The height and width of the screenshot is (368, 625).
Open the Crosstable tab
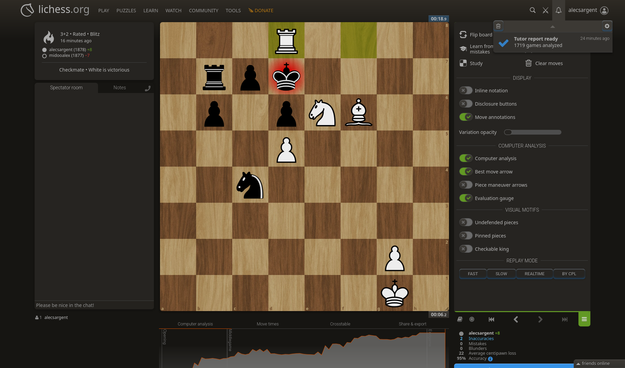(x=340, y=324)
